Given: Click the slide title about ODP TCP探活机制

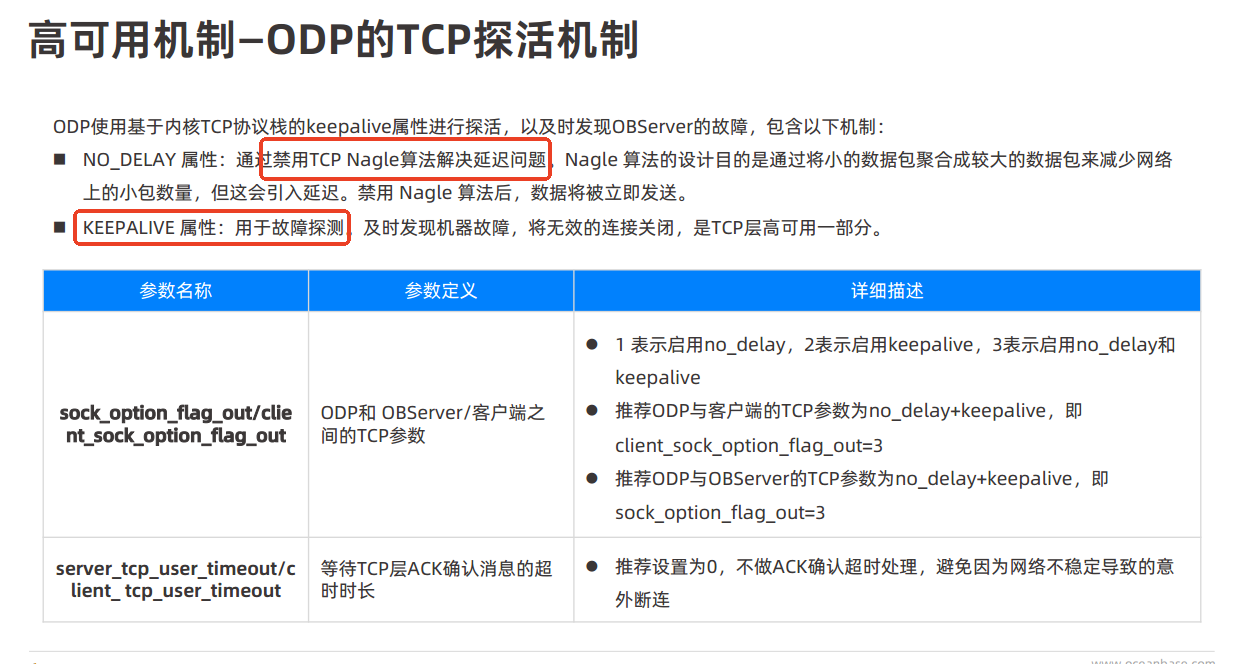Looking at the screenshot, I should [333, 42].
